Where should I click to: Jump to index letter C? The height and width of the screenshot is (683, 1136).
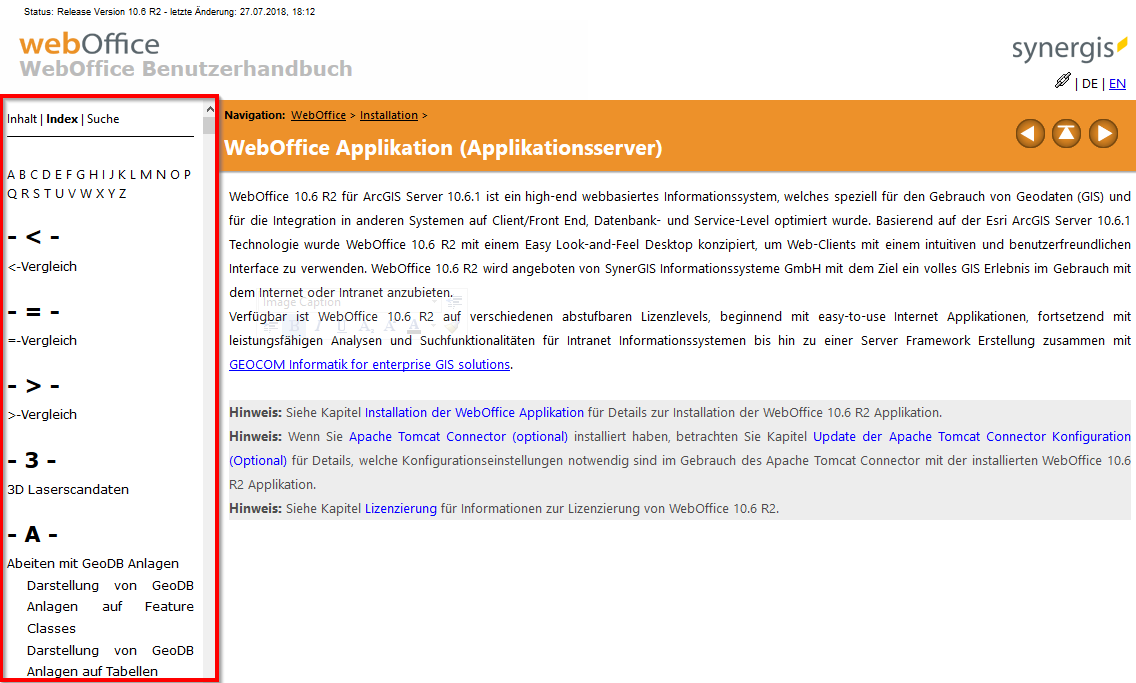(34, 175)
